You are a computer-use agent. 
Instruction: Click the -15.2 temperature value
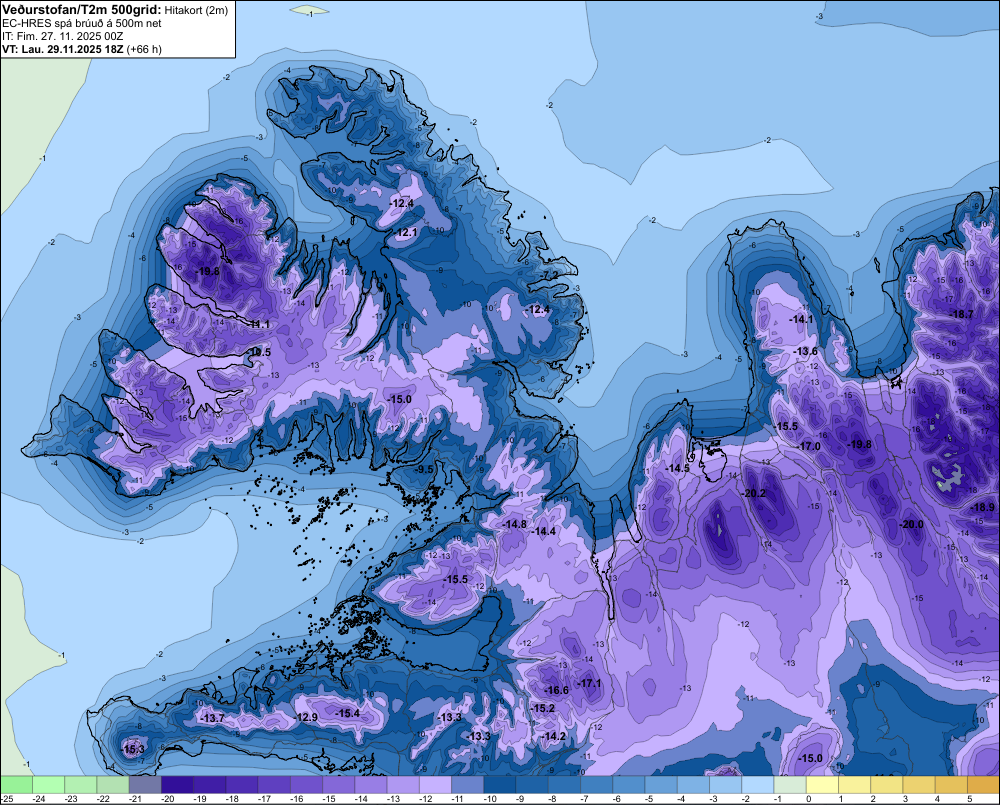click(543, 708)
